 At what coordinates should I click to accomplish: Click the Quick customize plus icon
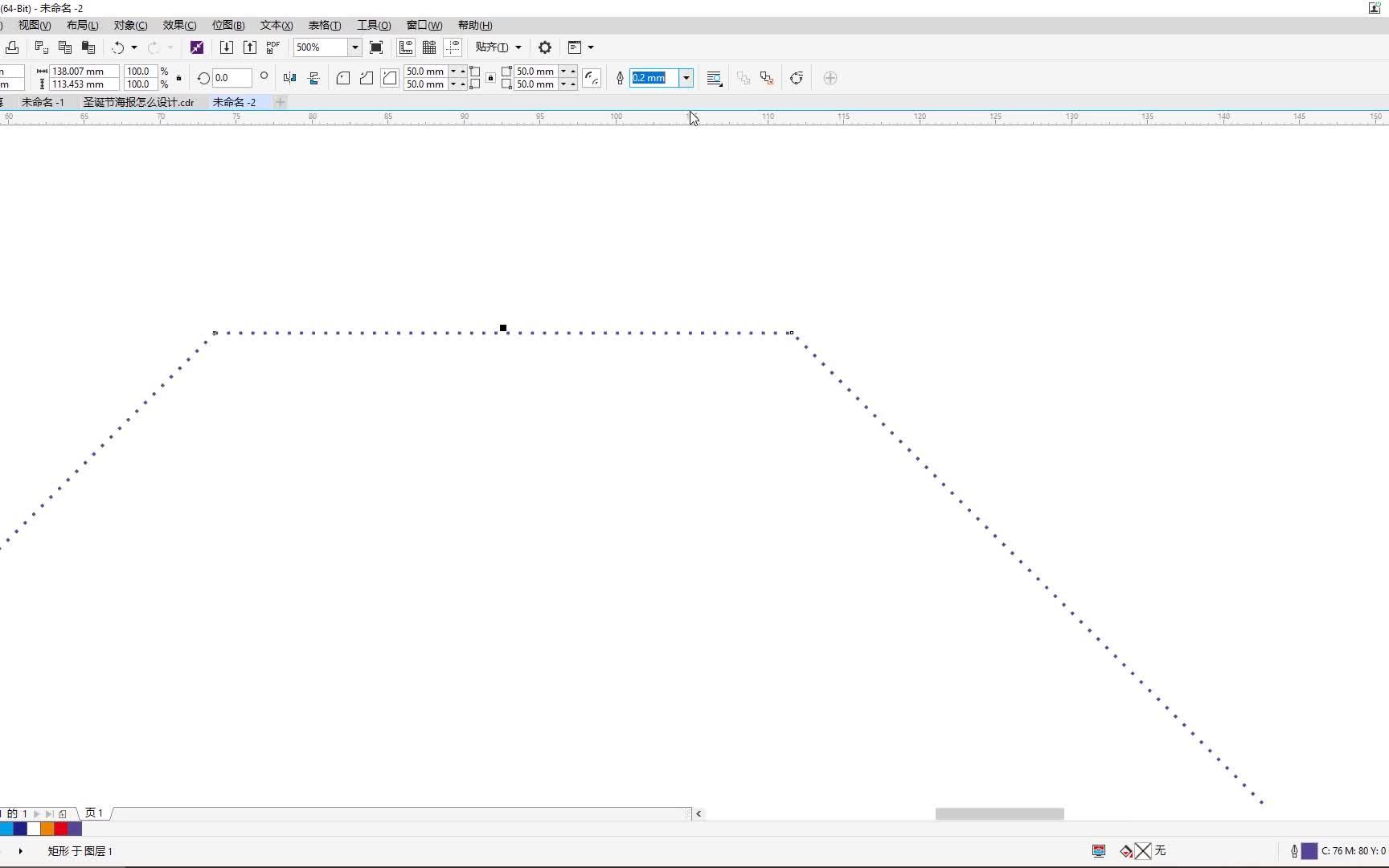coord(830,78)
